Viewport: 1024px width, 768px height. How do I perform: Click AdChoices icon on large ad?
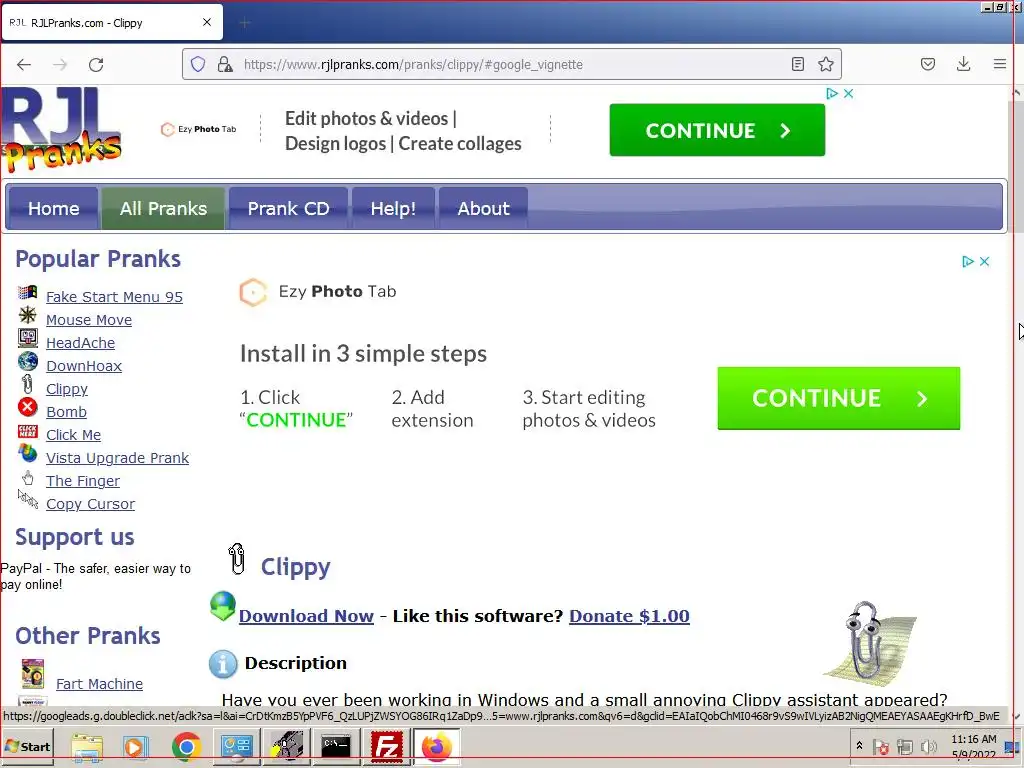(x=968, y=261)
